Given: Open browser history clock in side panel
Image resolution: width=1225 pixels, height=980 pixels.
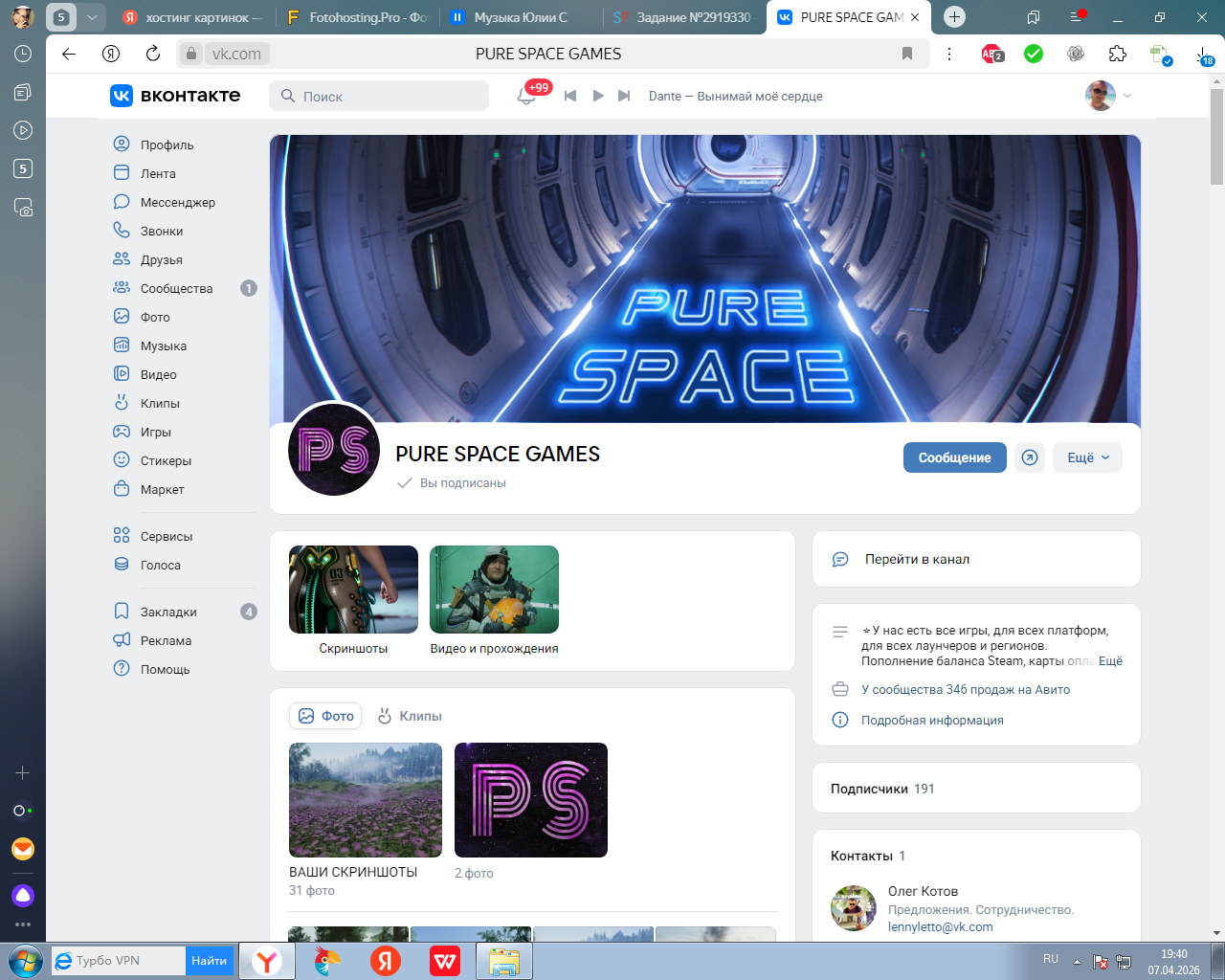Looking at the screenshot, I should point(23,54).
